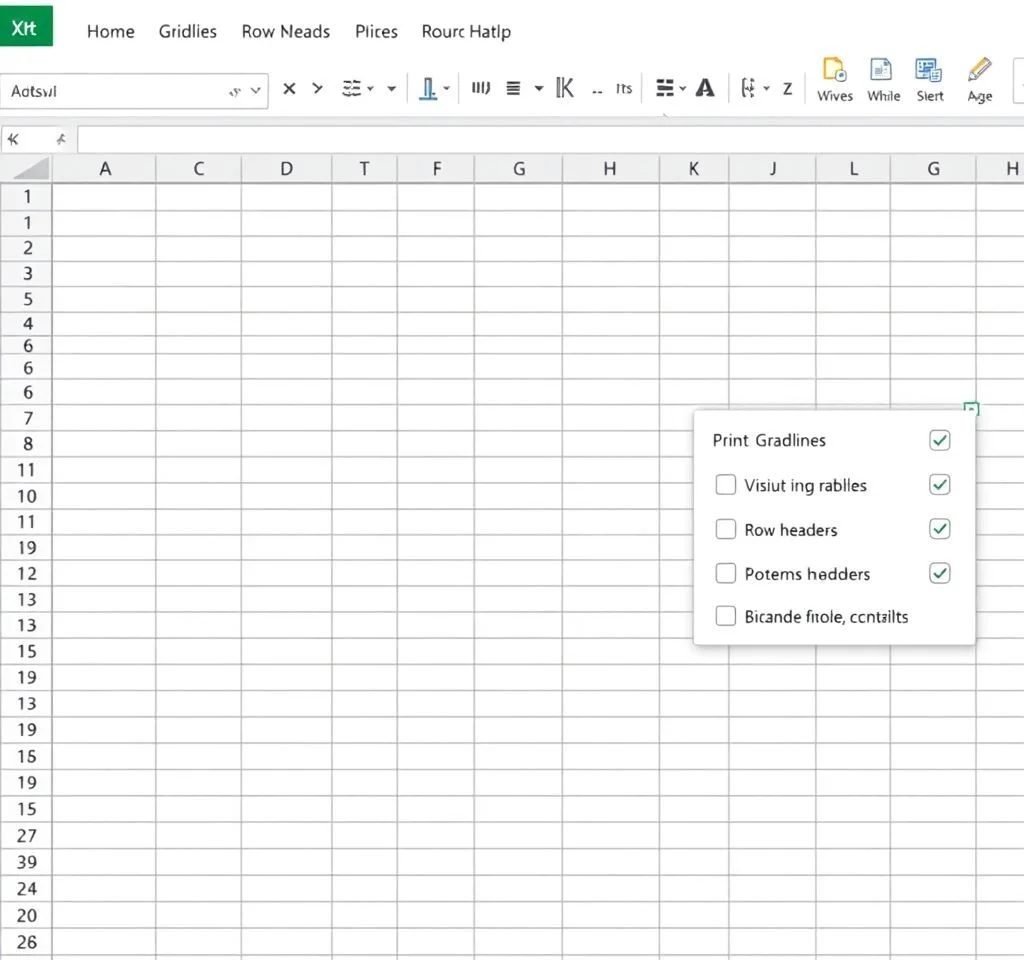Switch to the Row Neads tab
The image size is (1024, 960).
[285, 31]
